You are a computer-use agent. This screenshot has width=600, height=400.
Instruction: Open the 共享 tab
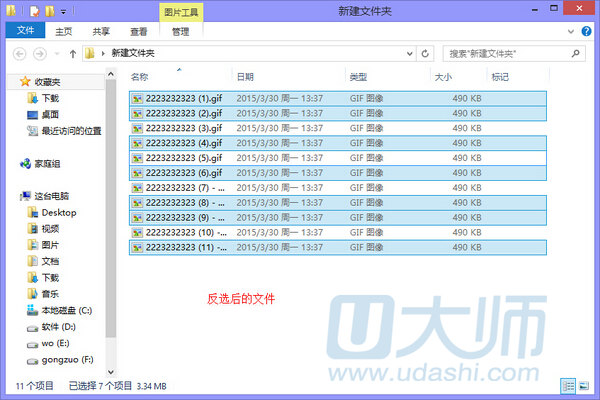coord(101,31)
